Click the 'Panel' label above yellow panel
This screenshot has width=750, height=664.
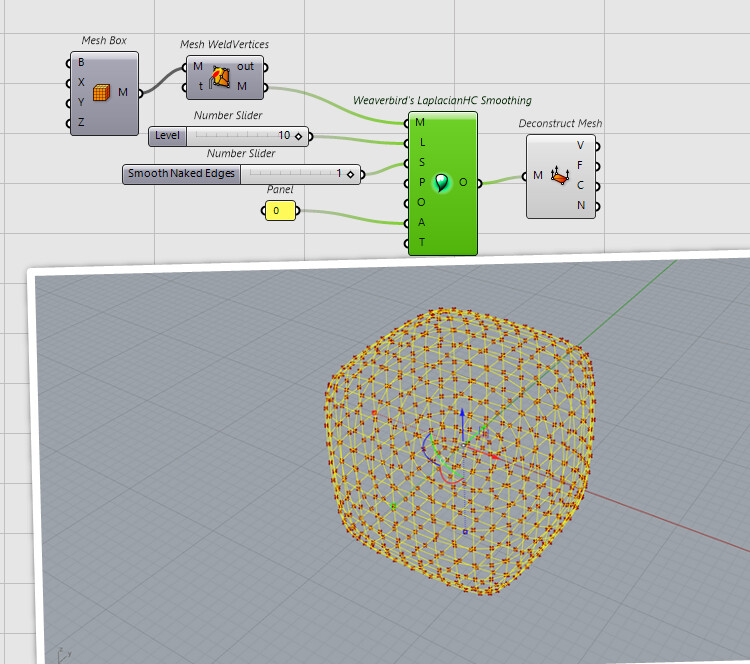[280, 189]
